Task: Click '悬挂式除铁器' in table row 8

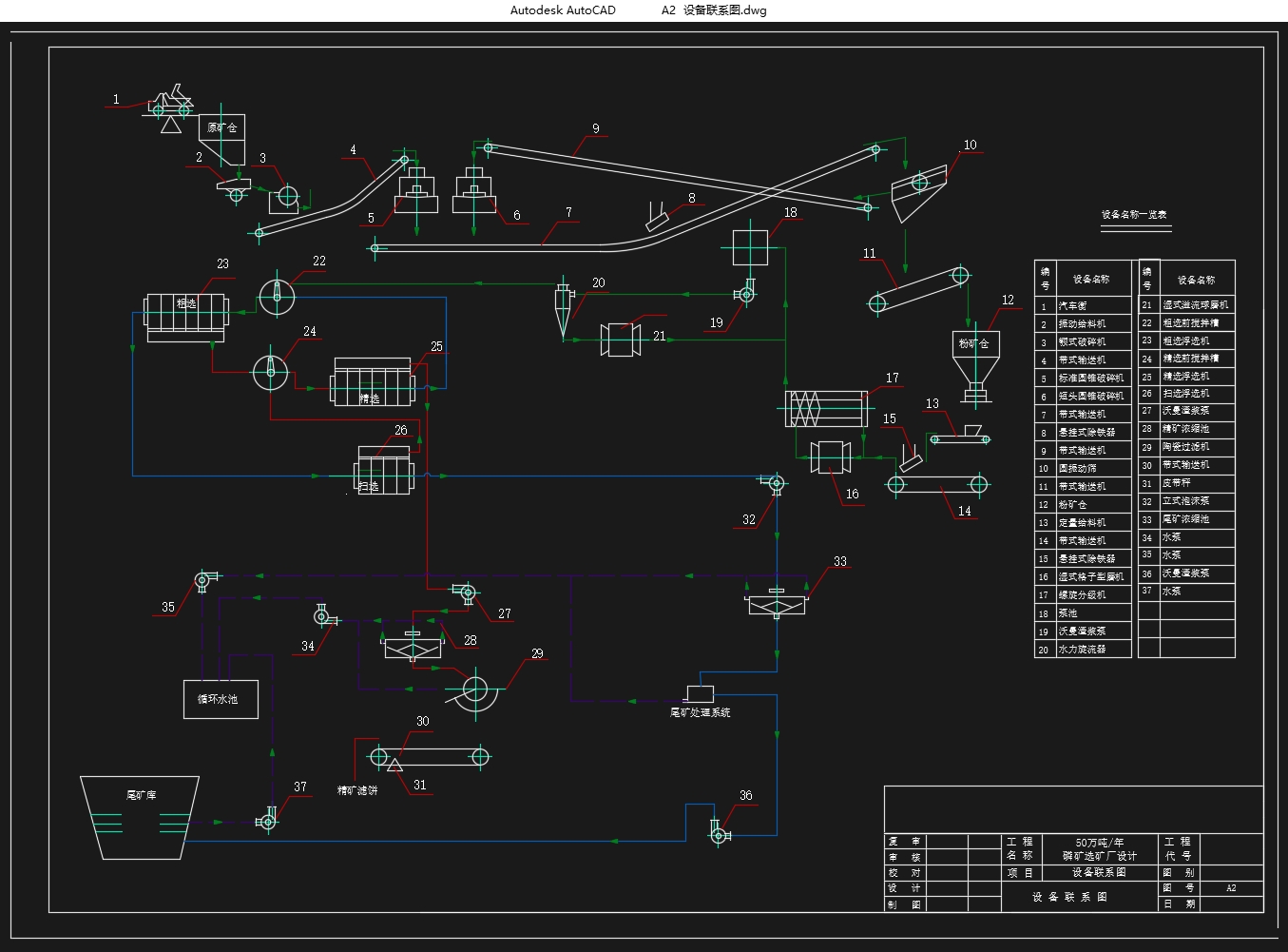Action: point(1087,433)
